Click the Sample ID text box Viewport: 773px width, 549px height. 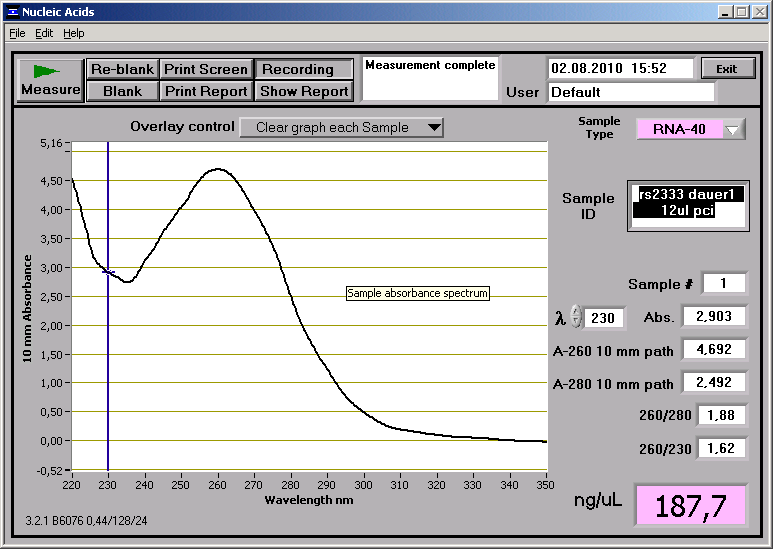686,206
